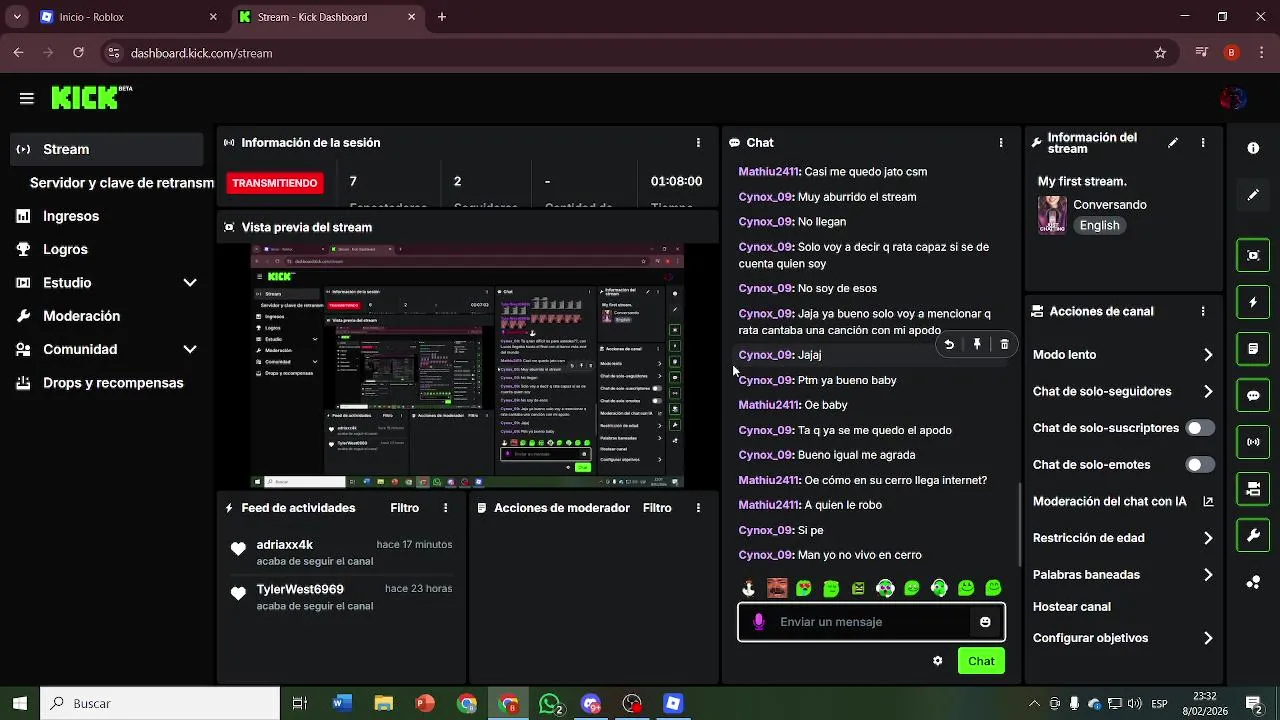The width and height of the screenshot is (1280, 720).
Task: Open the Modo lento options chevron
Action: point(1208,355)
